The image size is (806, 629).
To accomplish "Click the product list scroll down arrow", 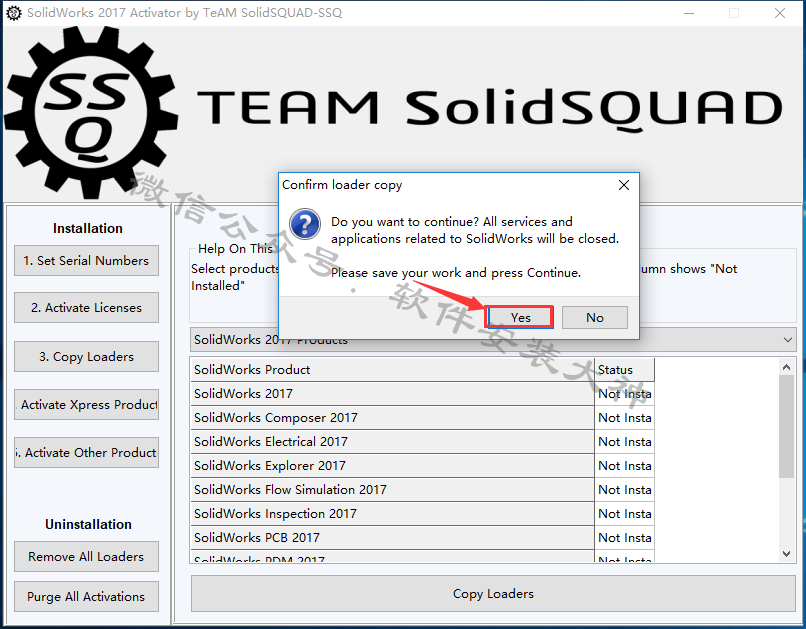I will point(786,553).
